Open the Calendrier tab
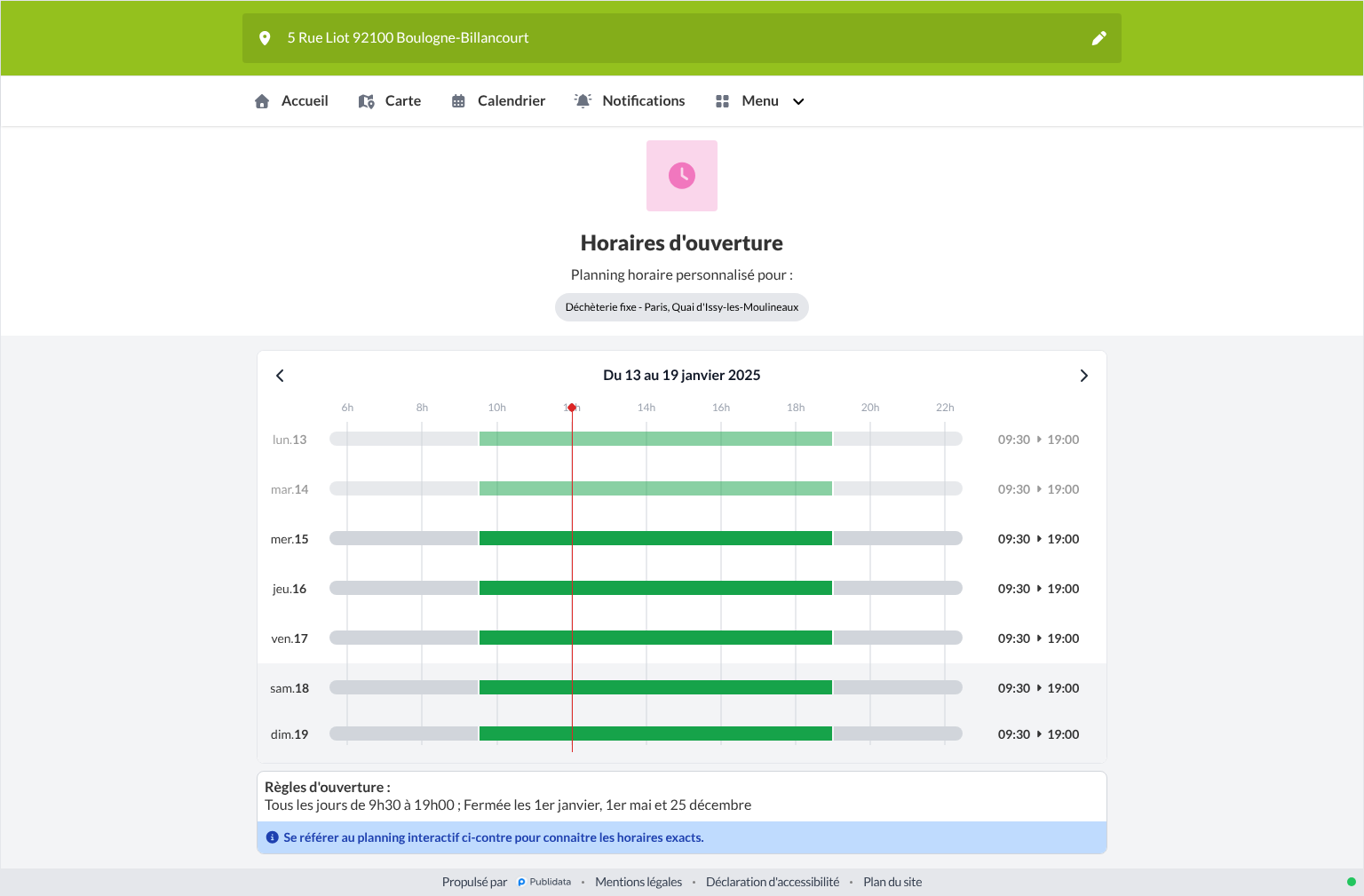 coord(498,101)
